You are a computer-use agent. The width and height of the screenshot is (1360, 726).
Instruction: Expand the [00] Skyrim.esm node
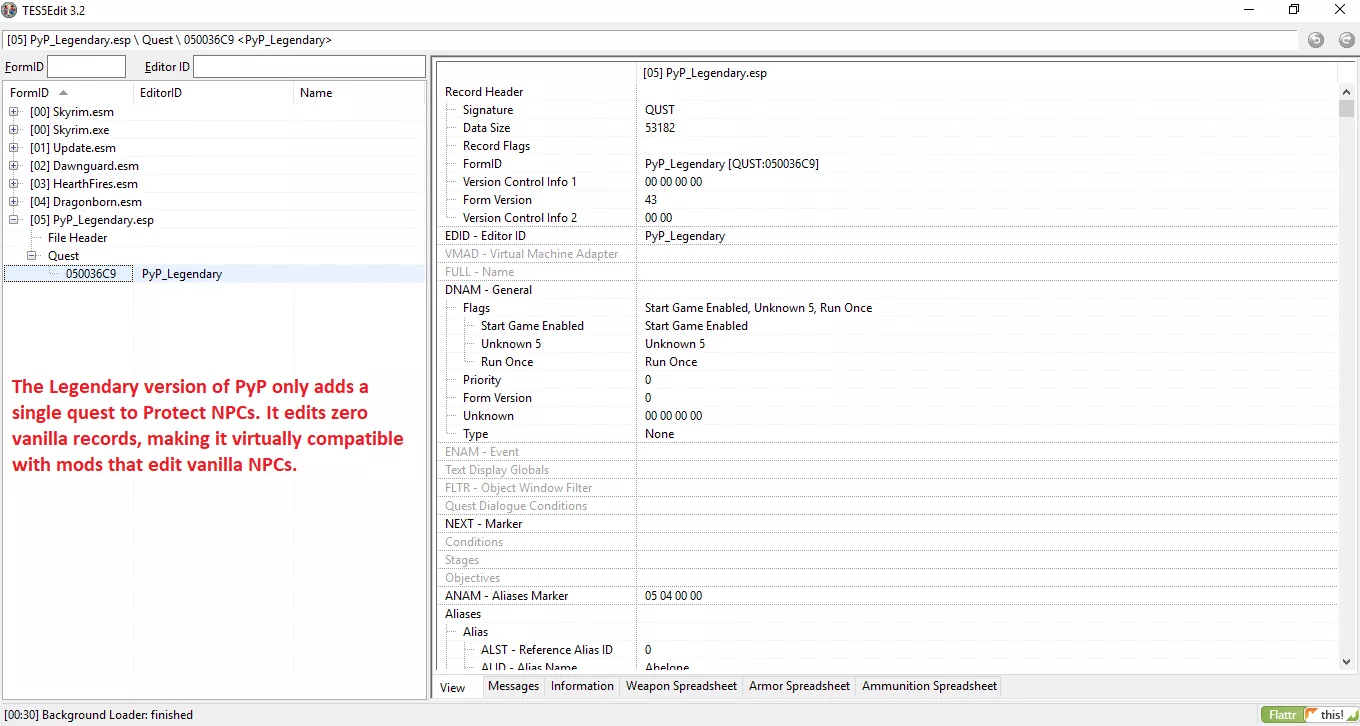point(14,112)
